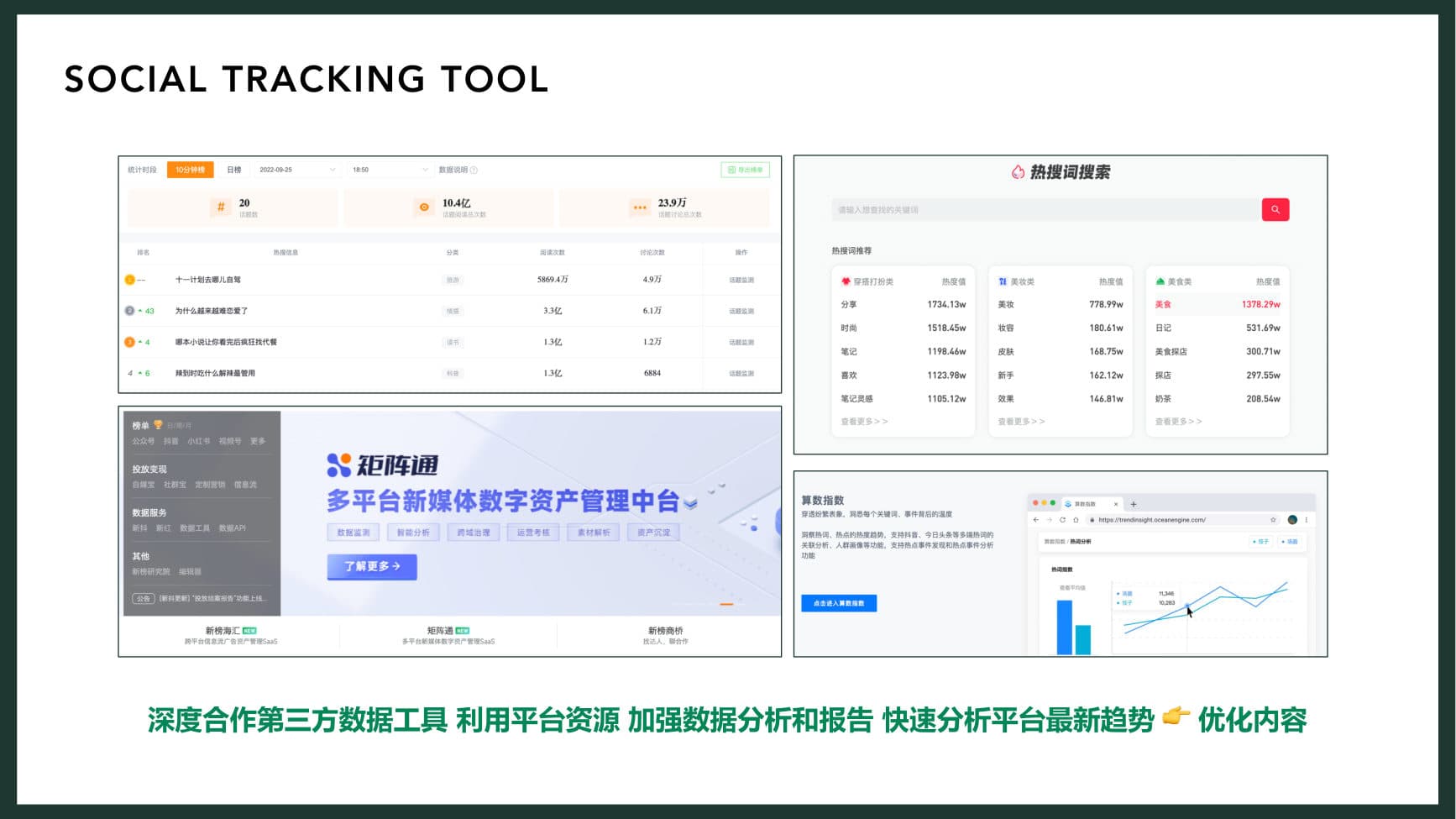This screenshot has width=1456, height=819.
Task: Click the browser reload icon
Action: pyautogui.click(x=1062, y=520)
